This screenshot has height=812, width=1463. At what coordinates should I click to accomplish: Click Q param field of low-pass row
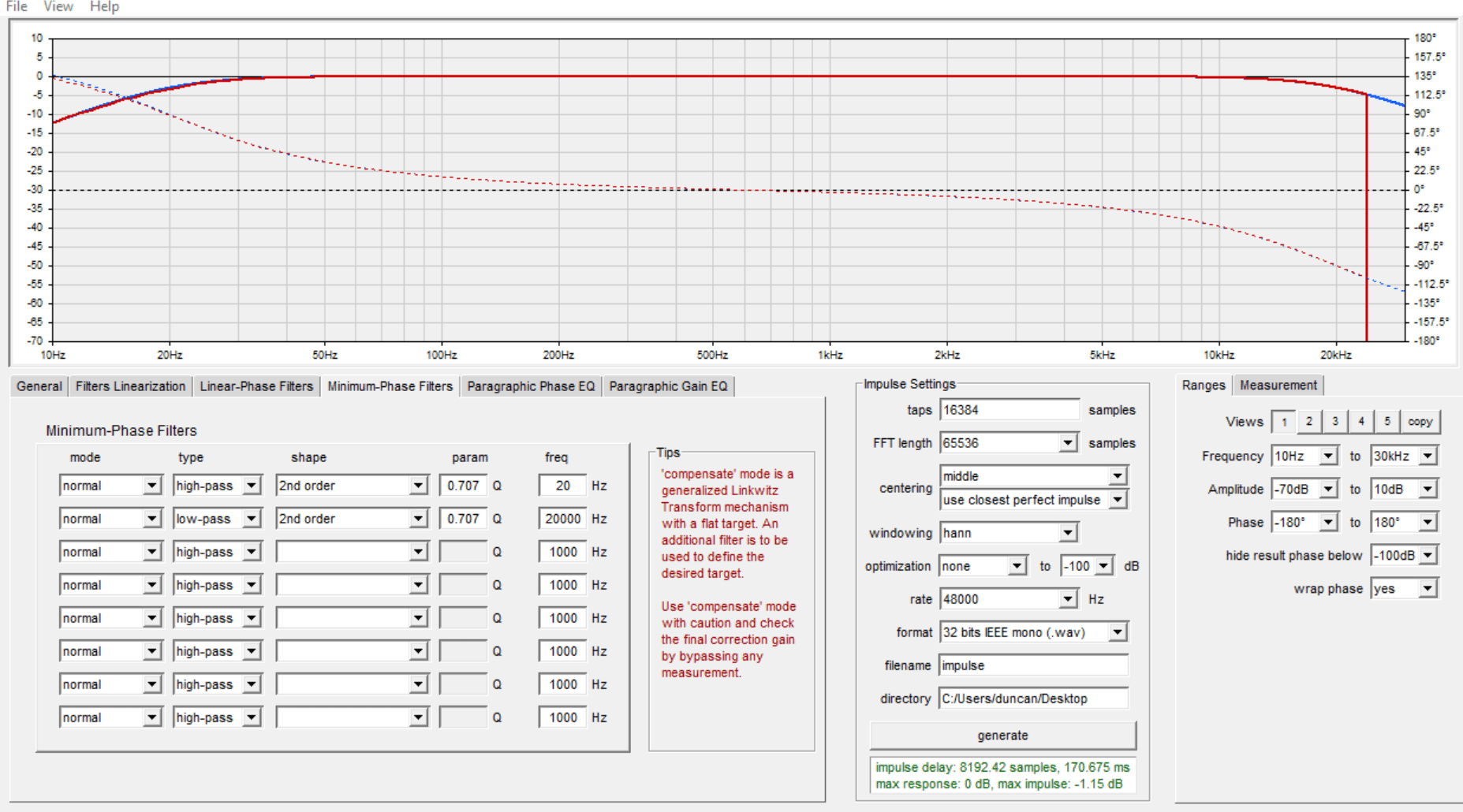pos(464,519)
